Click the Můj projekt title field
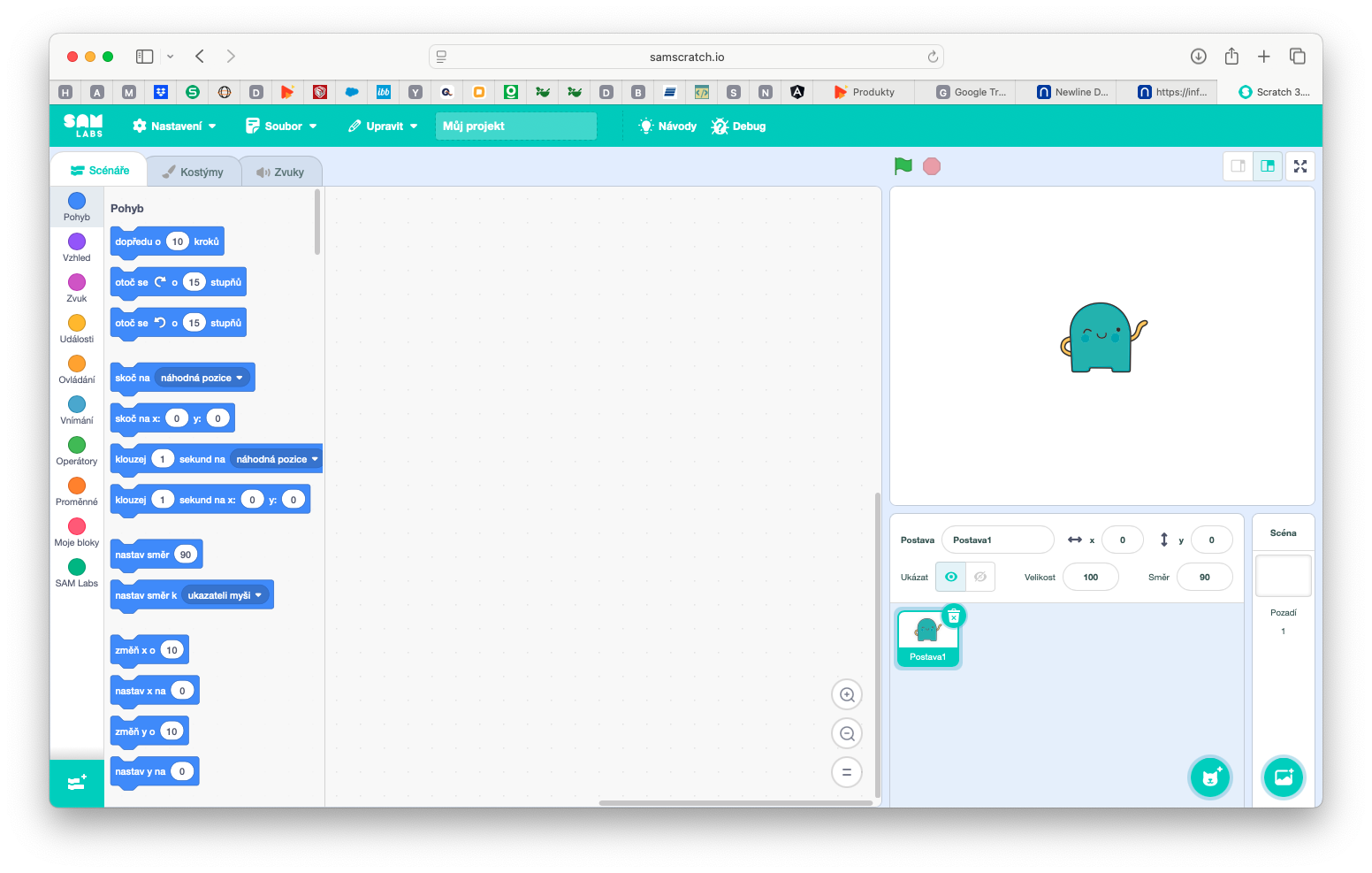Image resolution: width=1372 pixels, height=873 pixels. [515, 126]
